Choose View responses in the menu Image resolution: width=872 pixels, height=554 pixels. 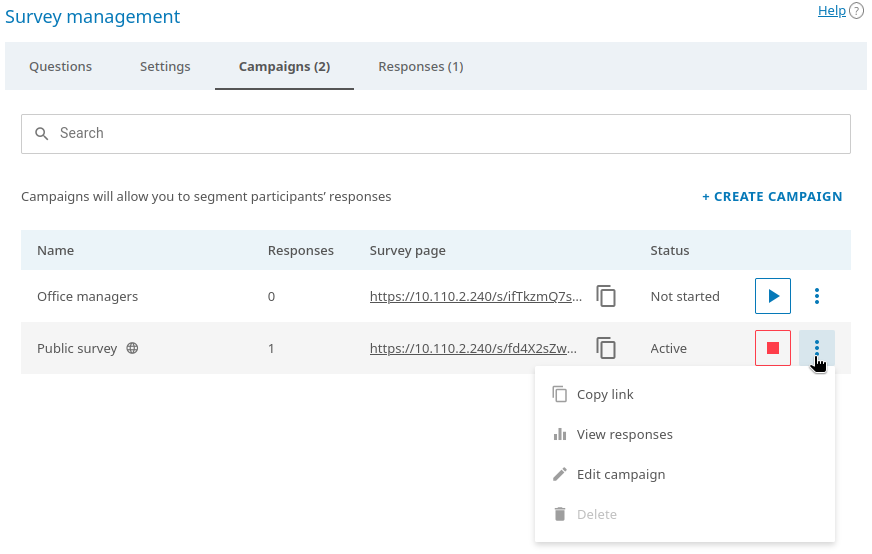(624, 434)
